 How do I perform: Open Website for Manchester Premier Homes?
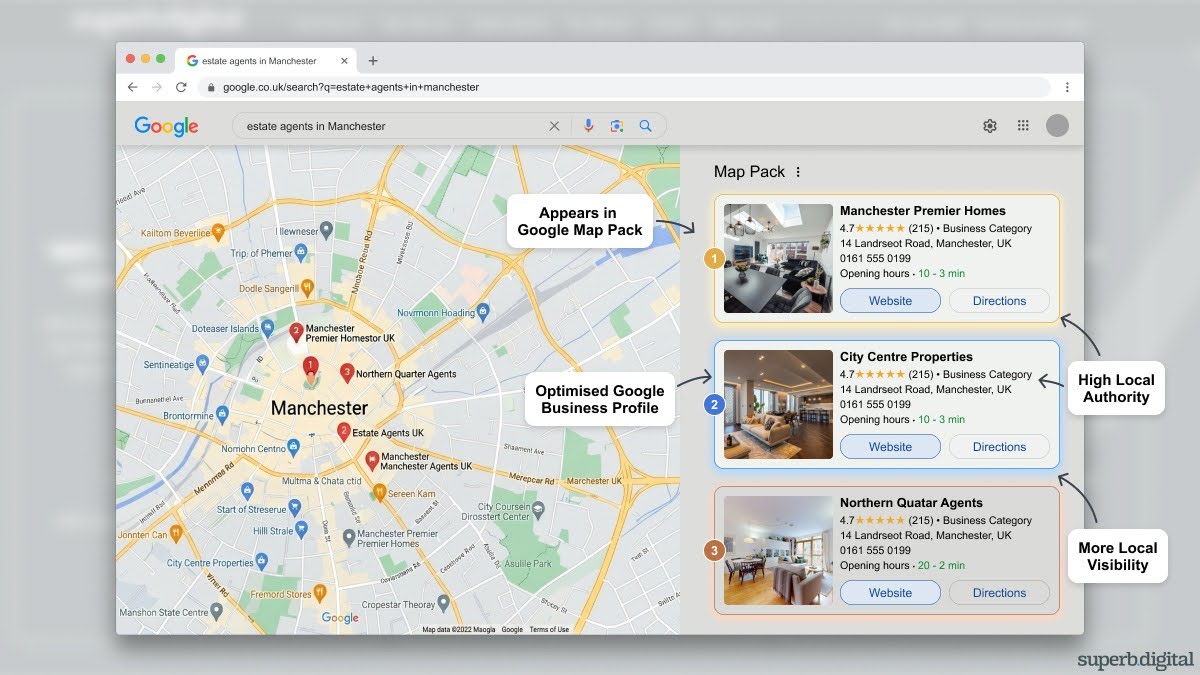click(x=890, y=301)
